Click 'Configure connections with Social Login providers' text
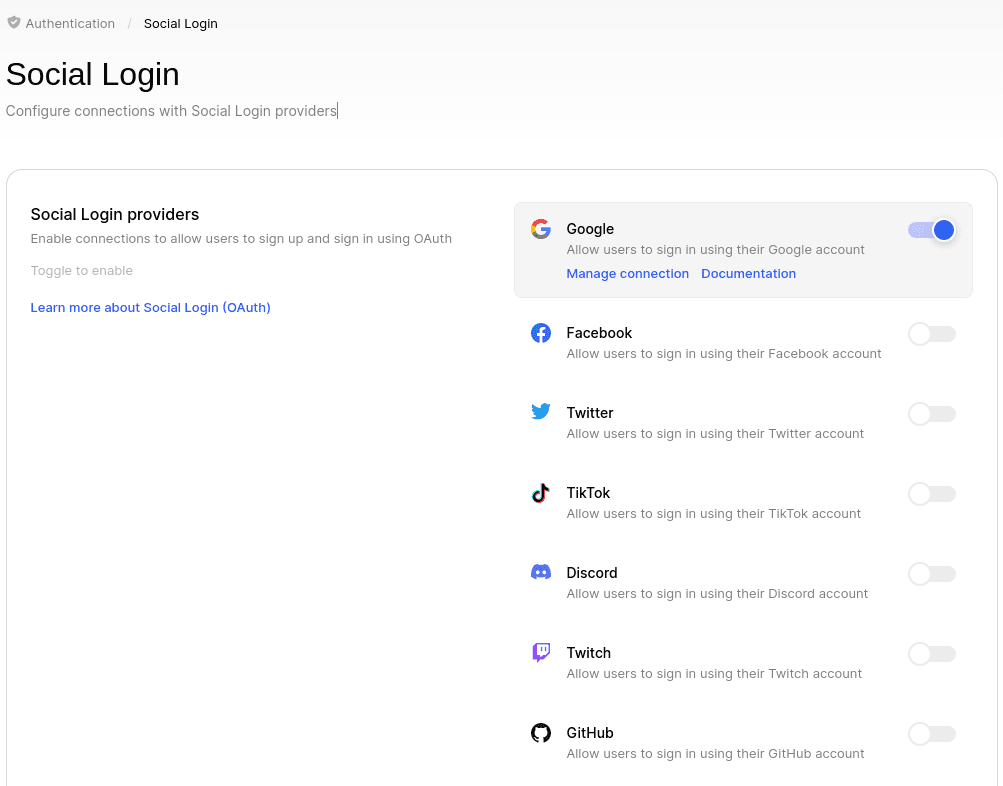 (x=171, y=111)
